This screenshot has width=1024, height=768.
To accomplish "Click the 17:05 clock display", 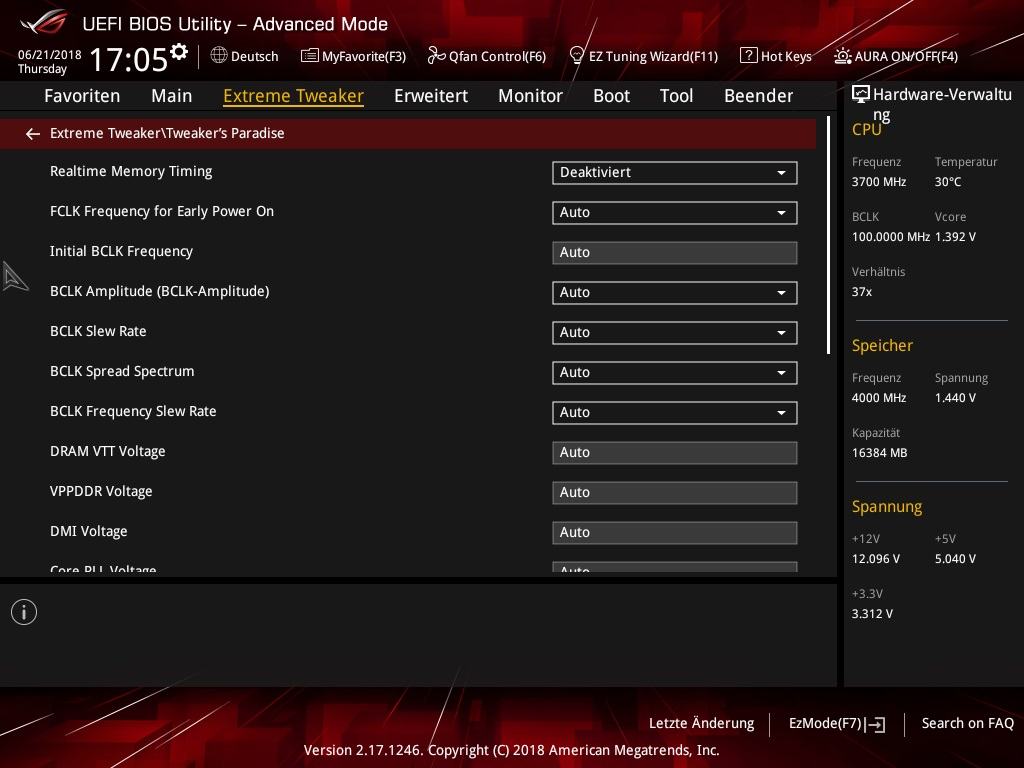I will (129, 59).
